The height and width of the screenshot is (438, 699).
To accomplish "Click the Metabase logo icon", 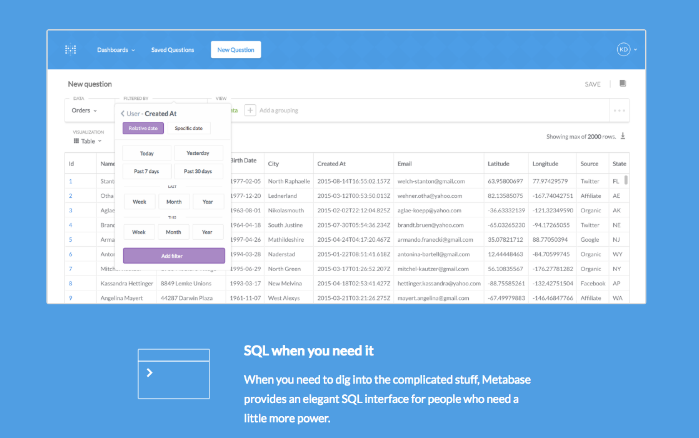I will [x=70, y=49].
